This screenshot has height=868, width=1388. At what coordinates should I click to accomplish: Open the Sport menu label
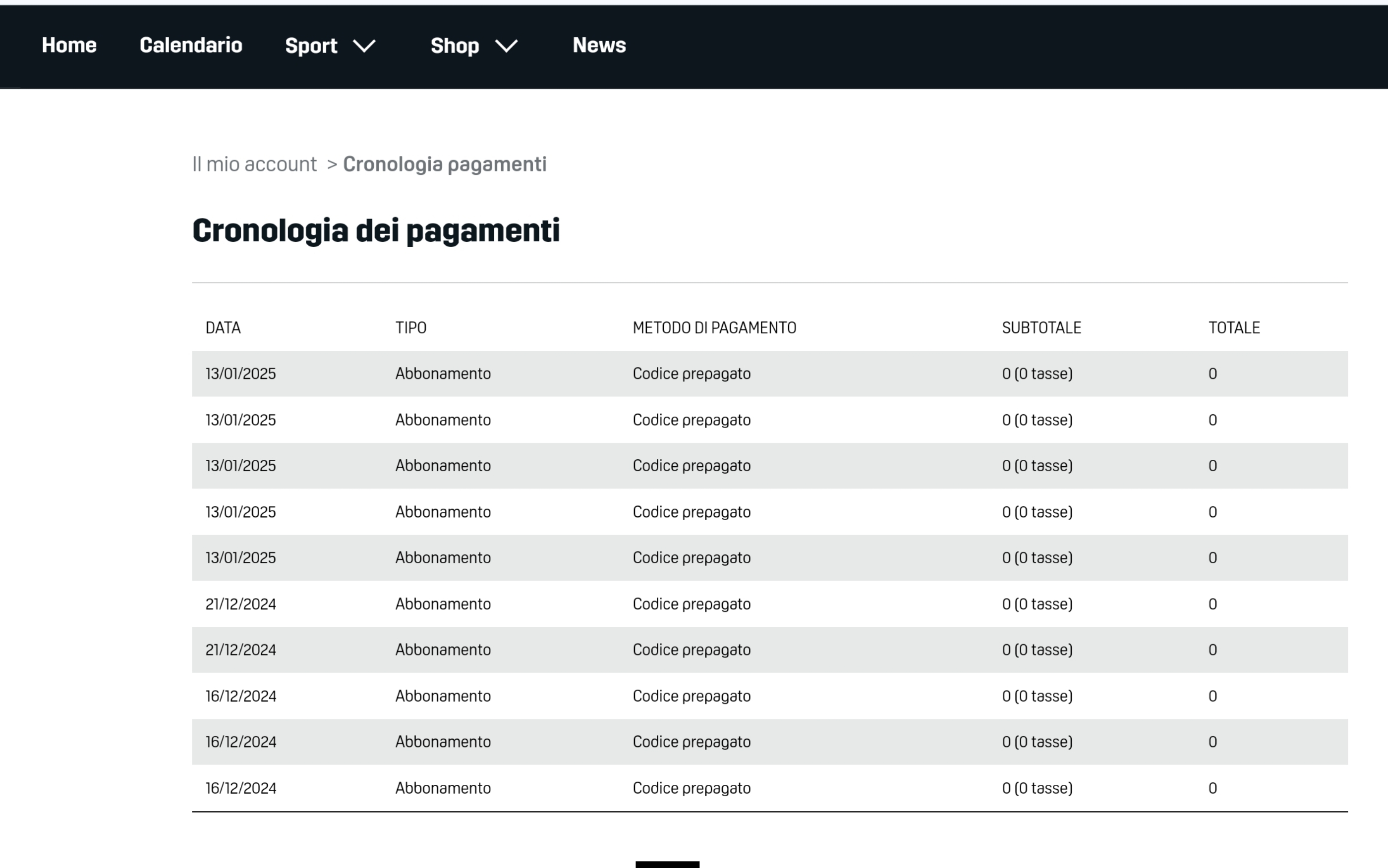point(311,46)
